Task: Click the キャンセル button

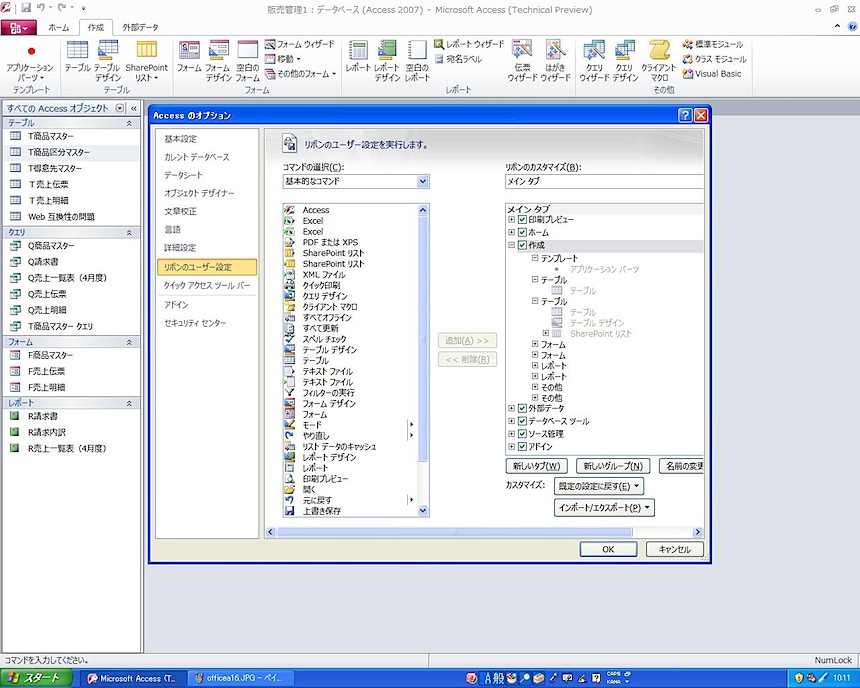Action: 675,549
